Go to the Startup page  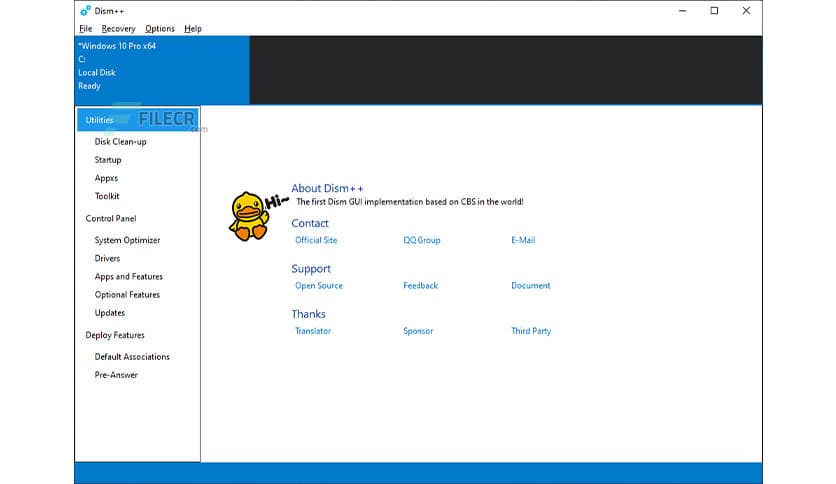pos(108,160)
